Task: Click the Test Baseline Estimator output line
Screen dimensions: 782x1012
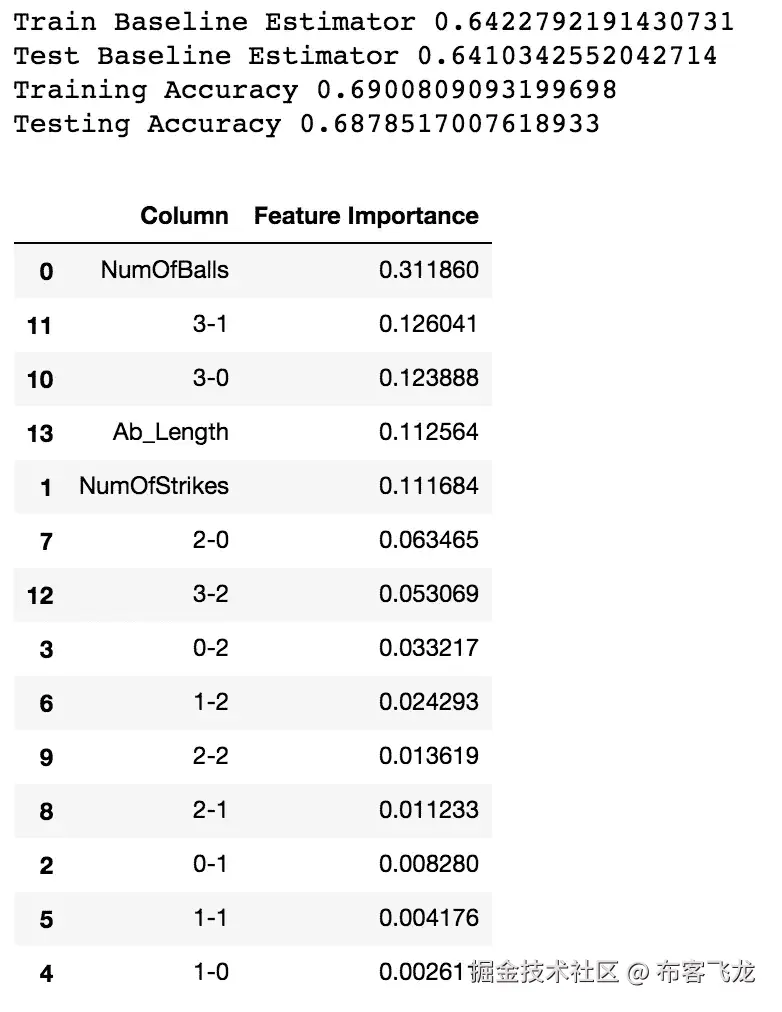Action: (x=365, y=55)
